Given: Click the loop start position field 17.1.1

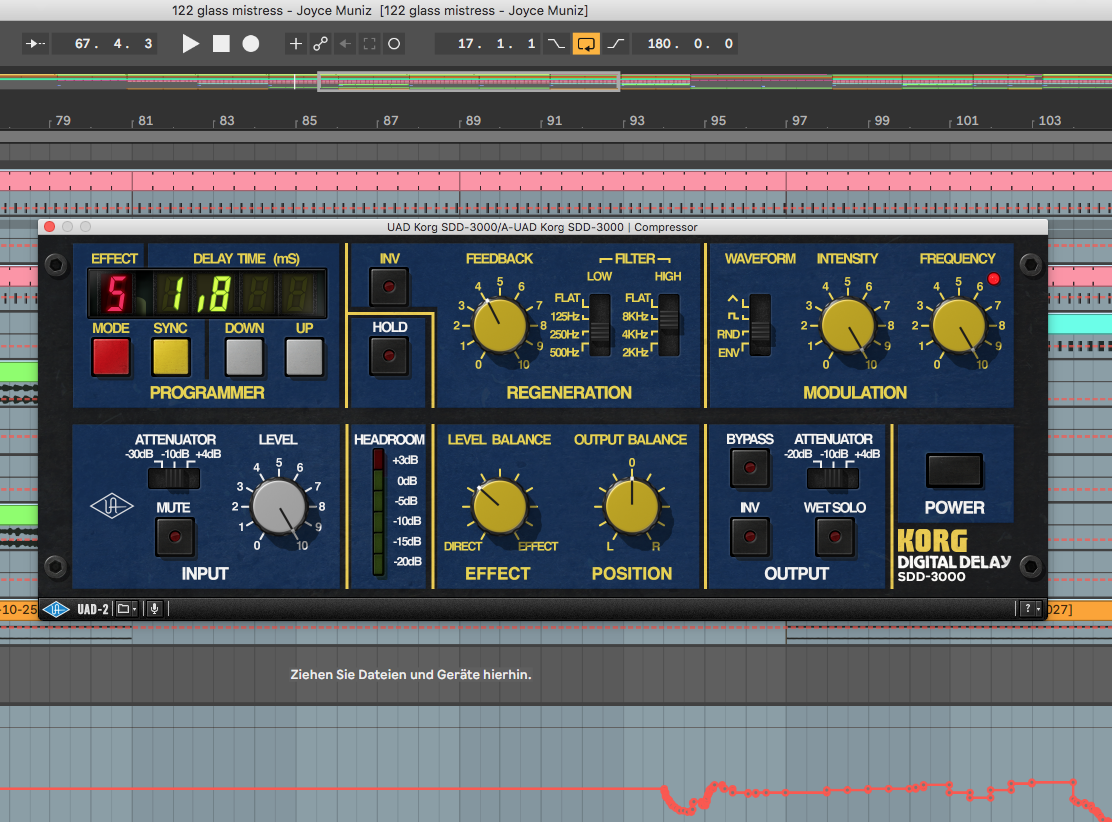Looking at the screenshot, I should [497, 44].
